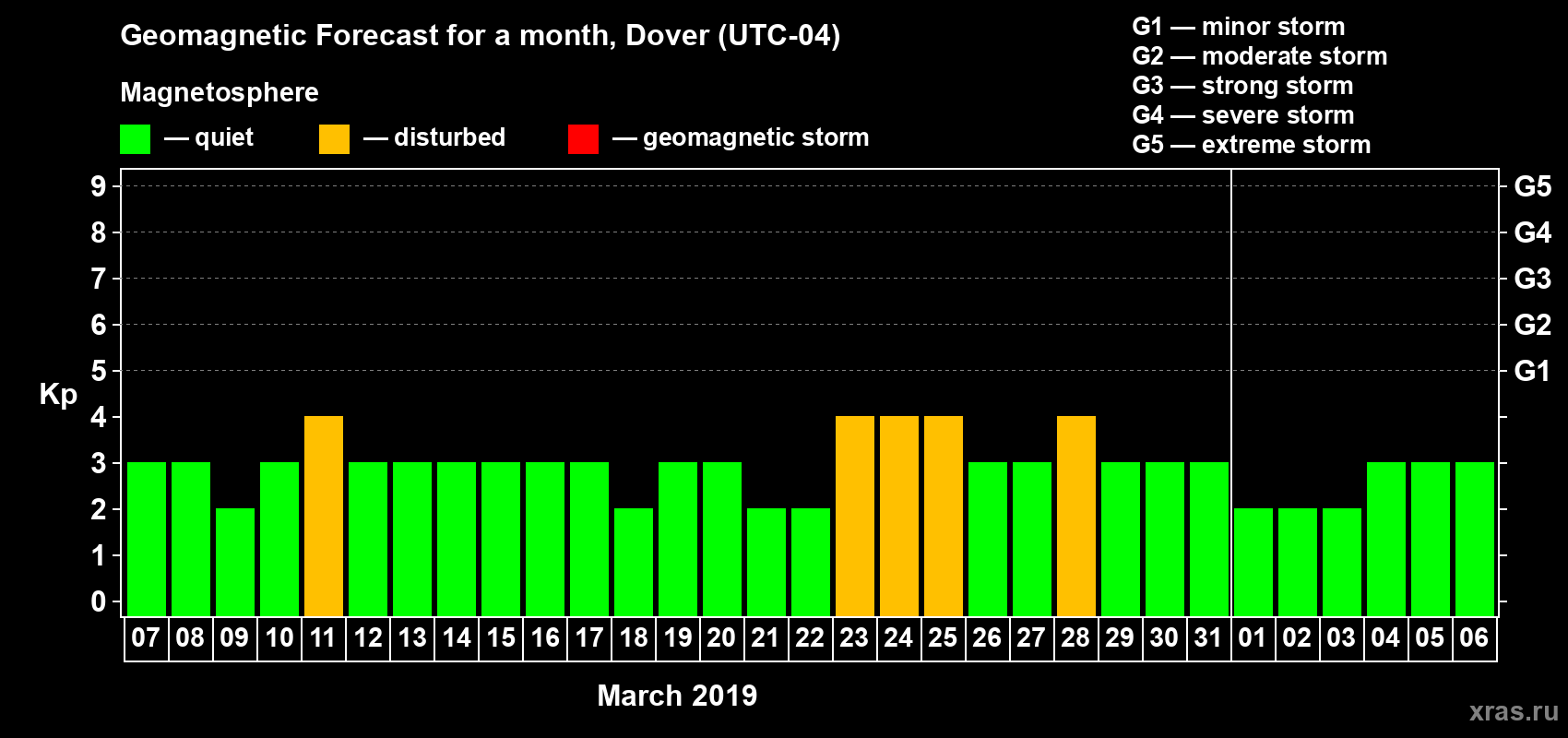Click the date label 07
Screen dimensions: 1568x738
(x=146, y=638)
